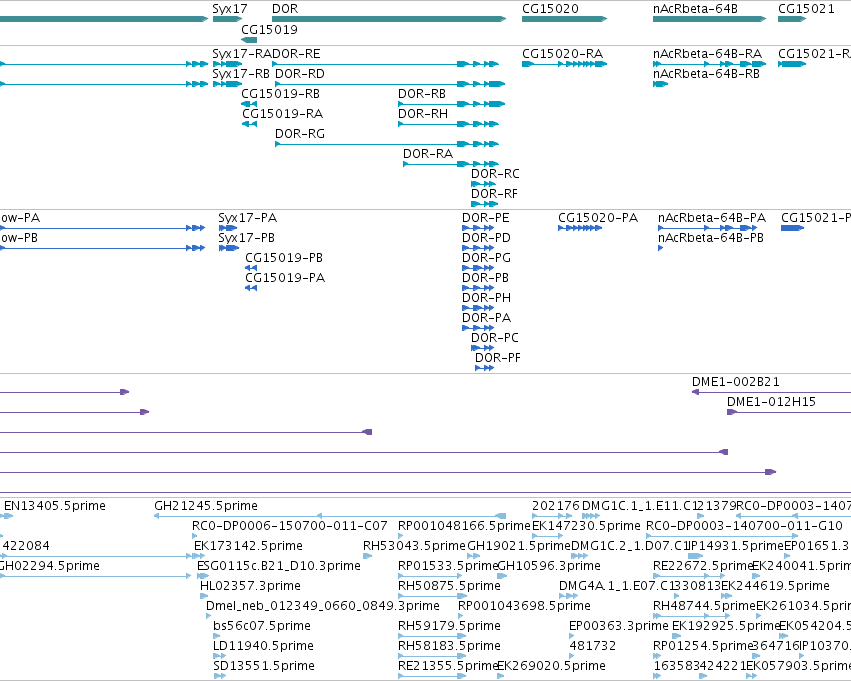
Task: Select the DOR-PE protein label
Action: 486,218
